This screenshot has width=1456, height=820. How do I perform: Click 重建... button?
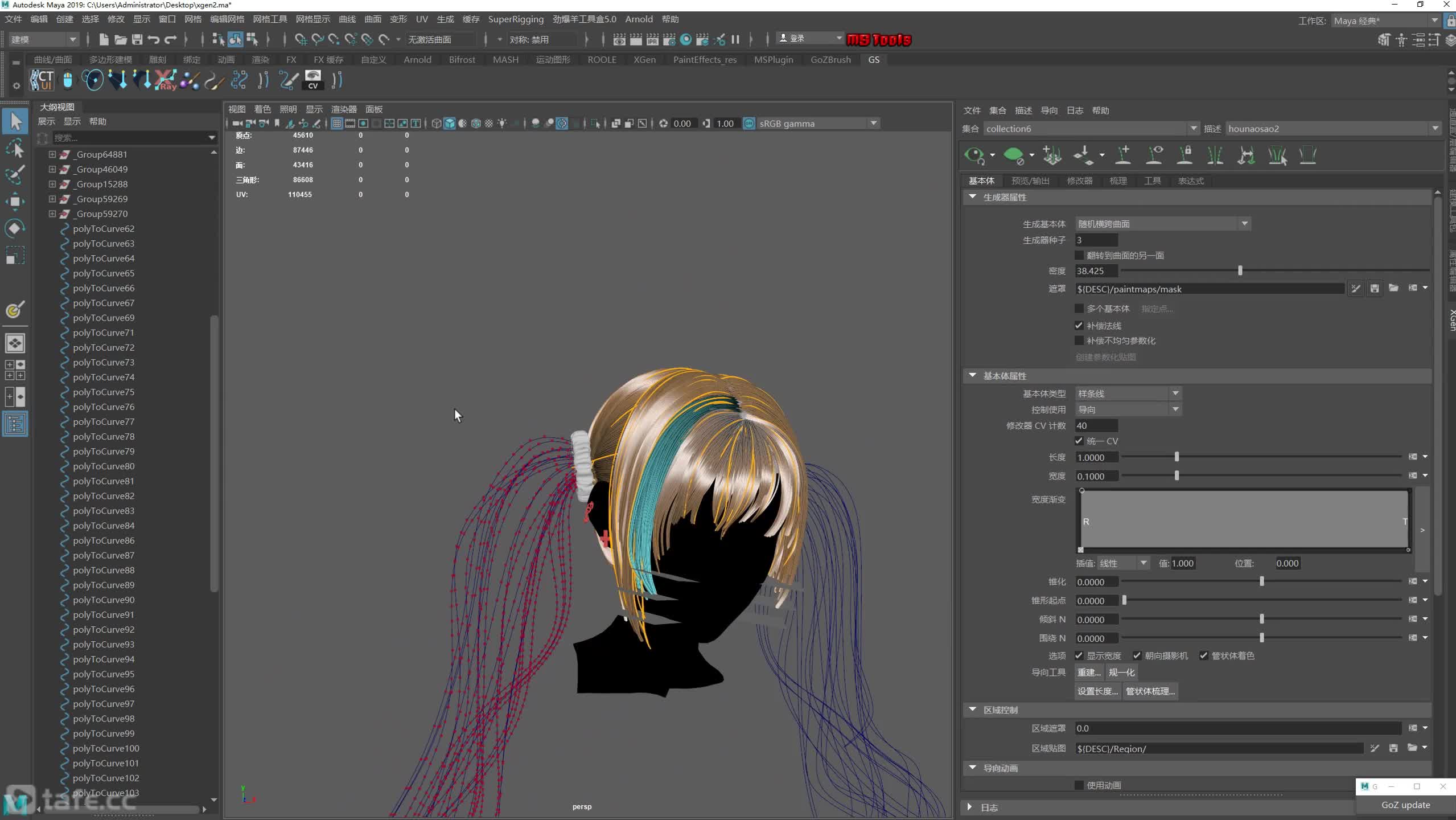coord(1089,673)
